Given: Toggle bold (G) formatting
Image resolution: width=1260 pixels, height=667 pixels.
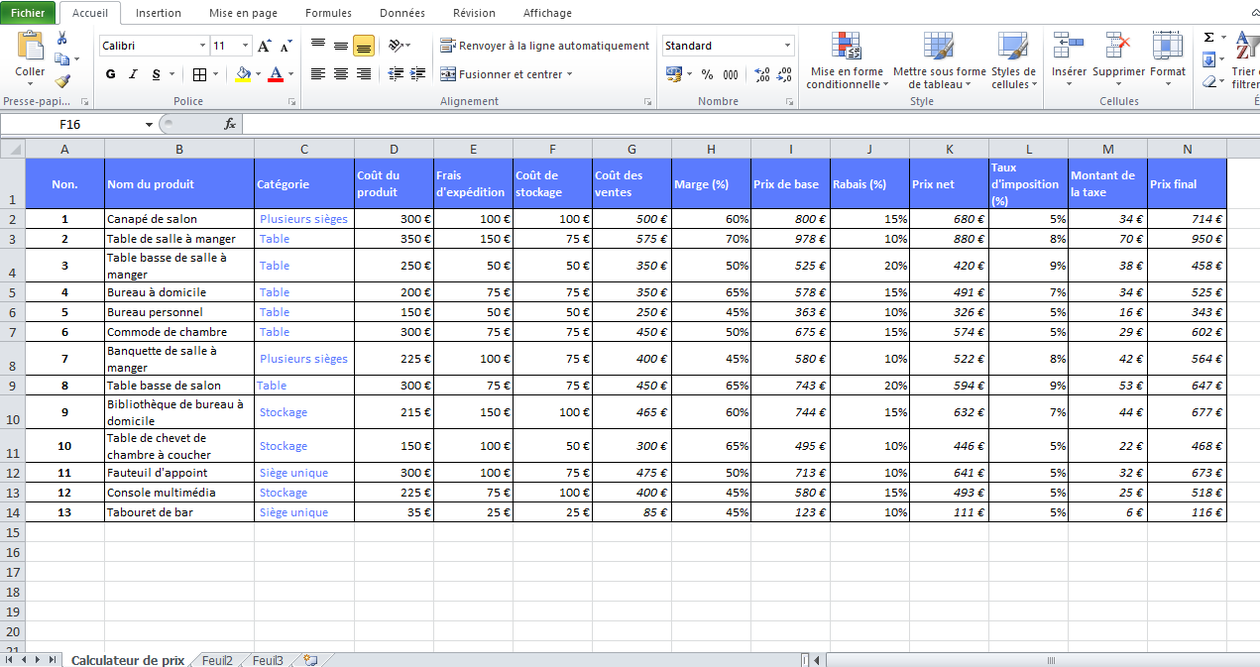Looking at the screenshot, I should [x=110, y=74].
